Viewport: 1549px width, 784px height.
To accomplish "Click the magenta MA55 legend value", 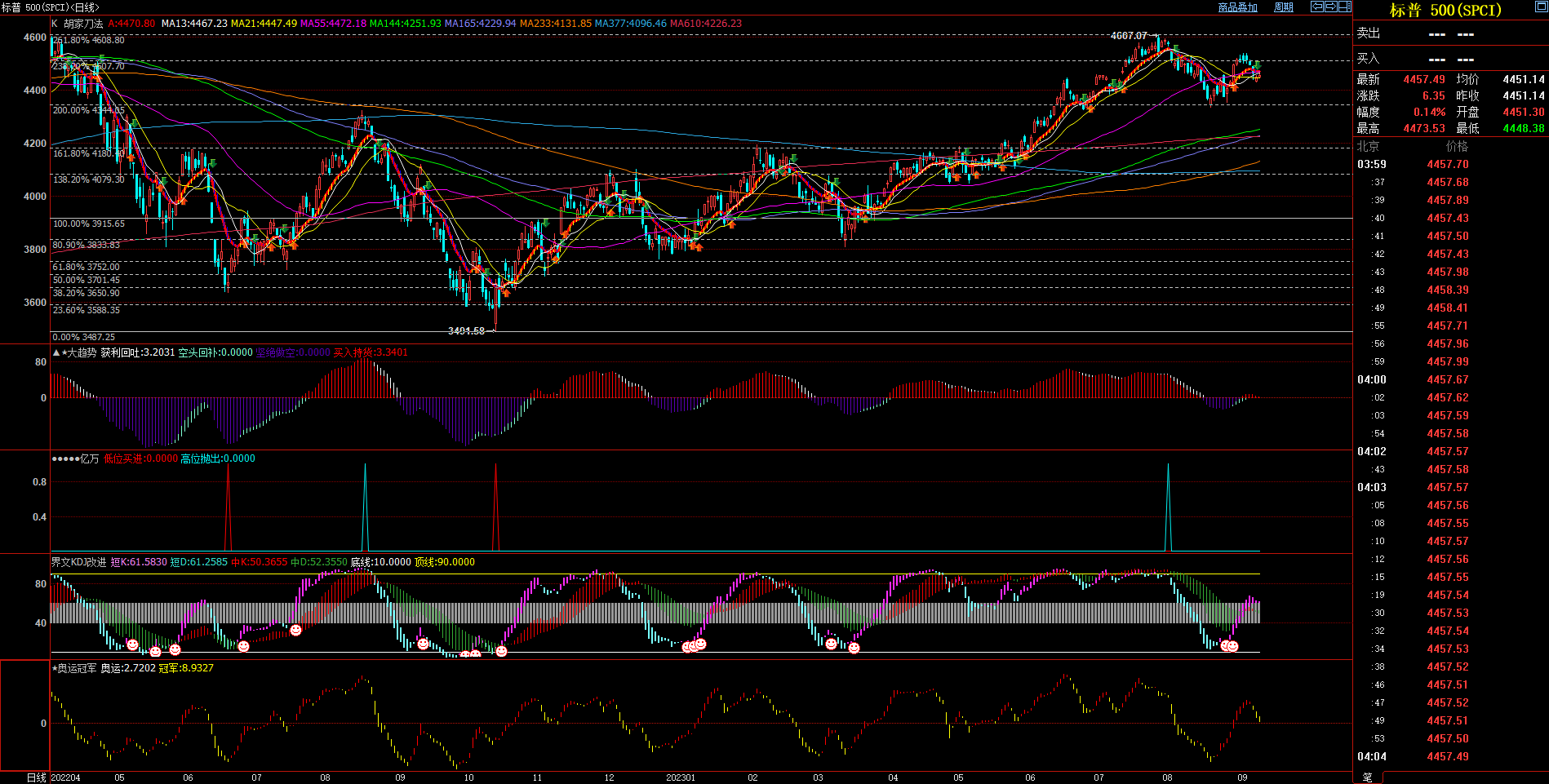I will click(x=333, y=24).
